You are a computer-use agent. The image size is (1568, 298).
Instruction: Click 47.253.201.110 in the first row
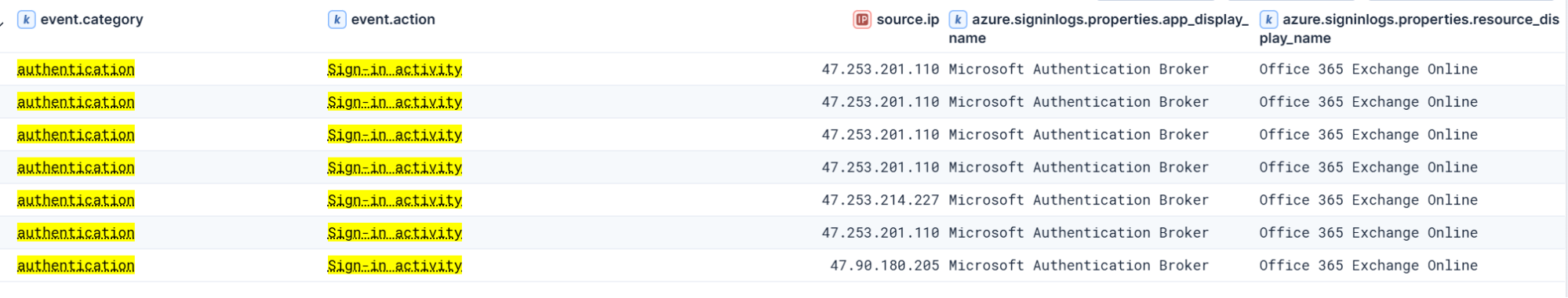click(x=880, y=69)
